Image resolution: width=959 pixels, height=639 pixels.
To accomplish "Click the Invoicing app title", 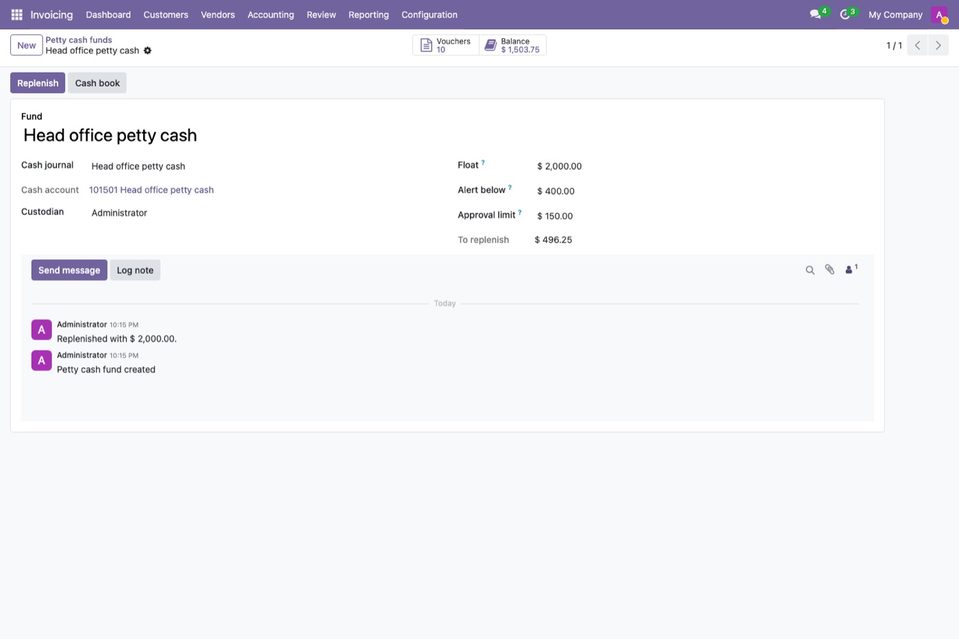I will pyautogui.click(x=51, y=15).
